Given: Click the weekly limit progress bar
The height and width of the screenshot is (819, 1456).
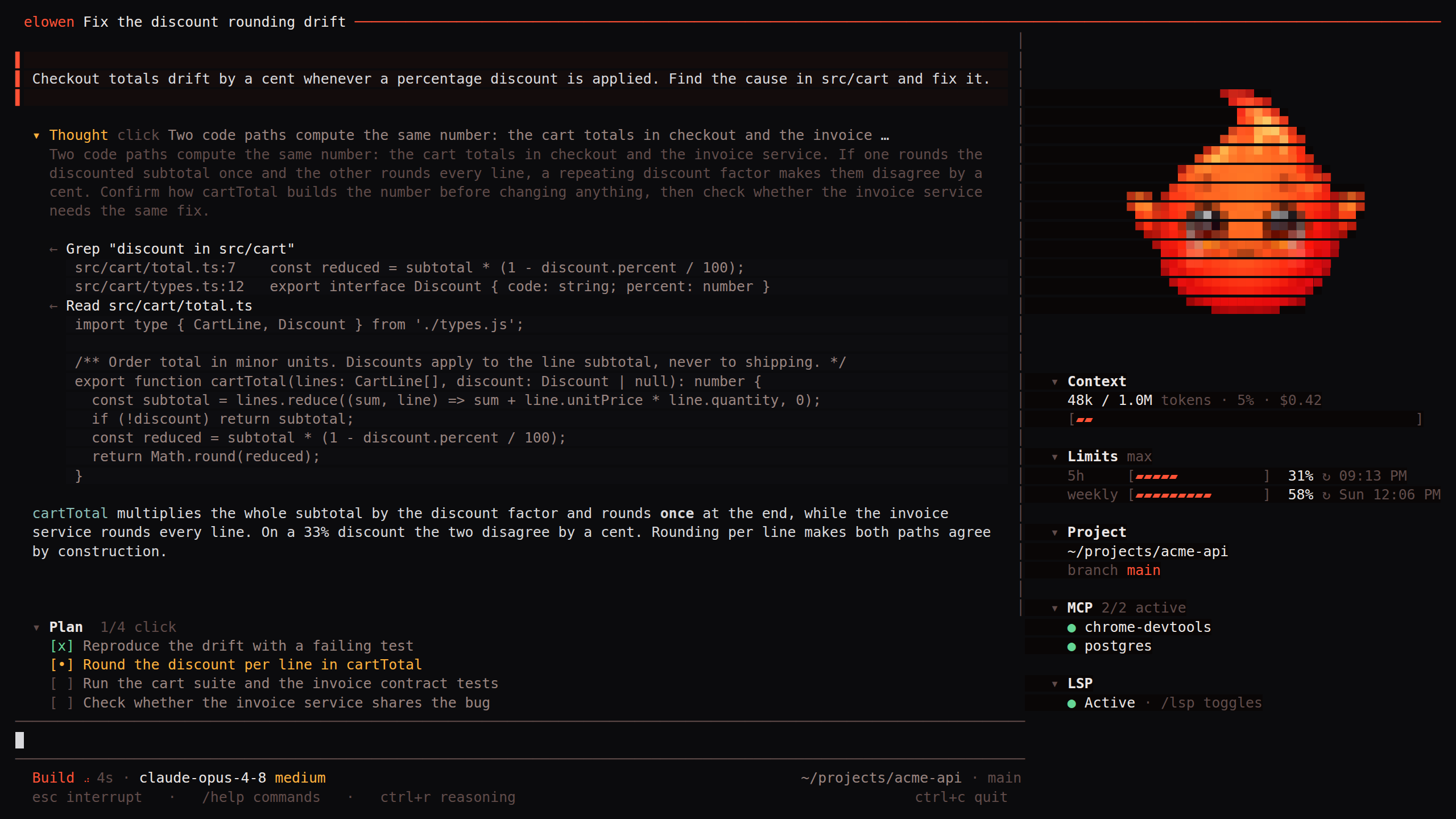Looking at the screenshot, I should coord(1199,495).
